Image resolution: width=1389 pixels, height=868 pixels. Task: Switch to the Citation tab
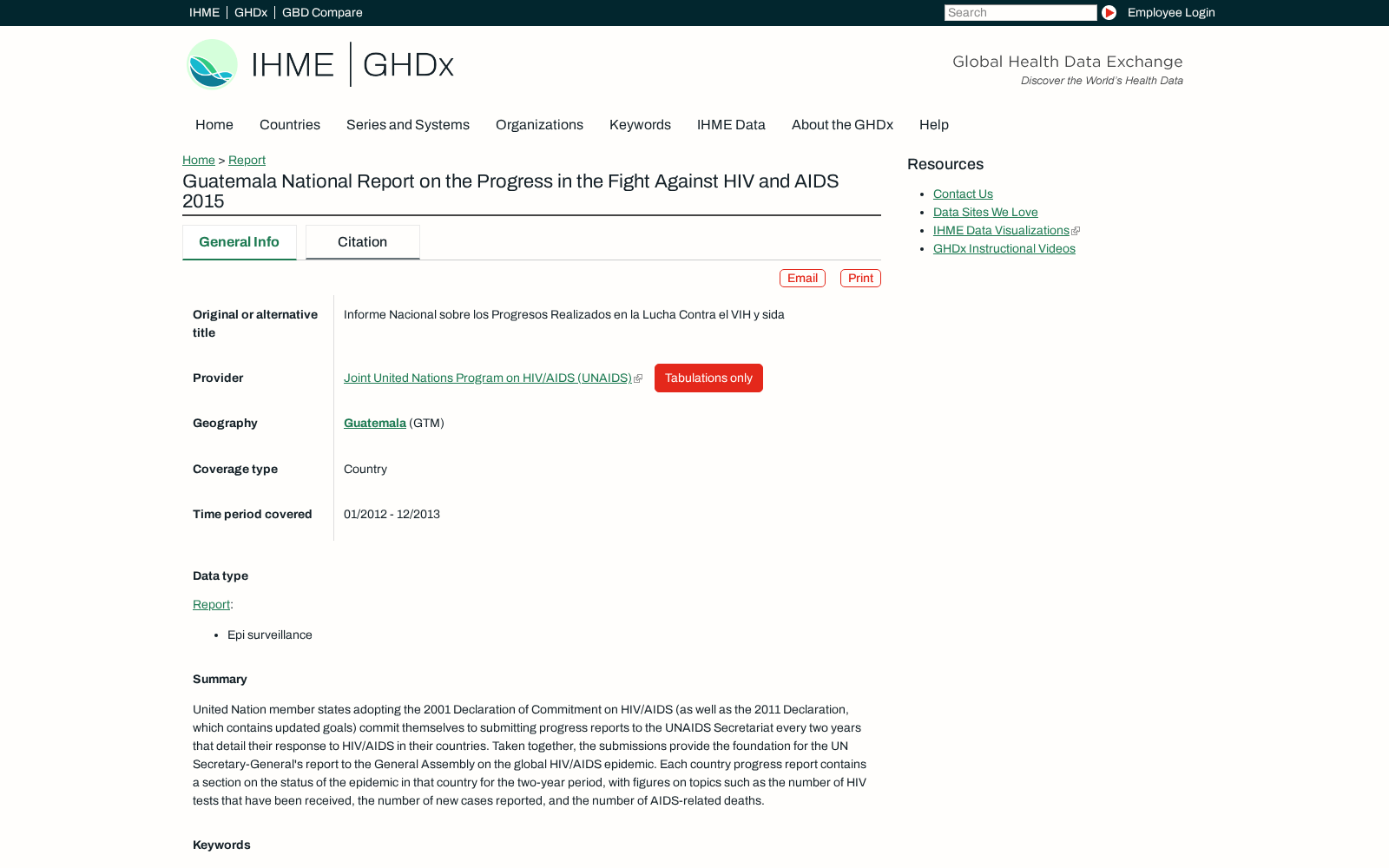(x=362, y=242)
